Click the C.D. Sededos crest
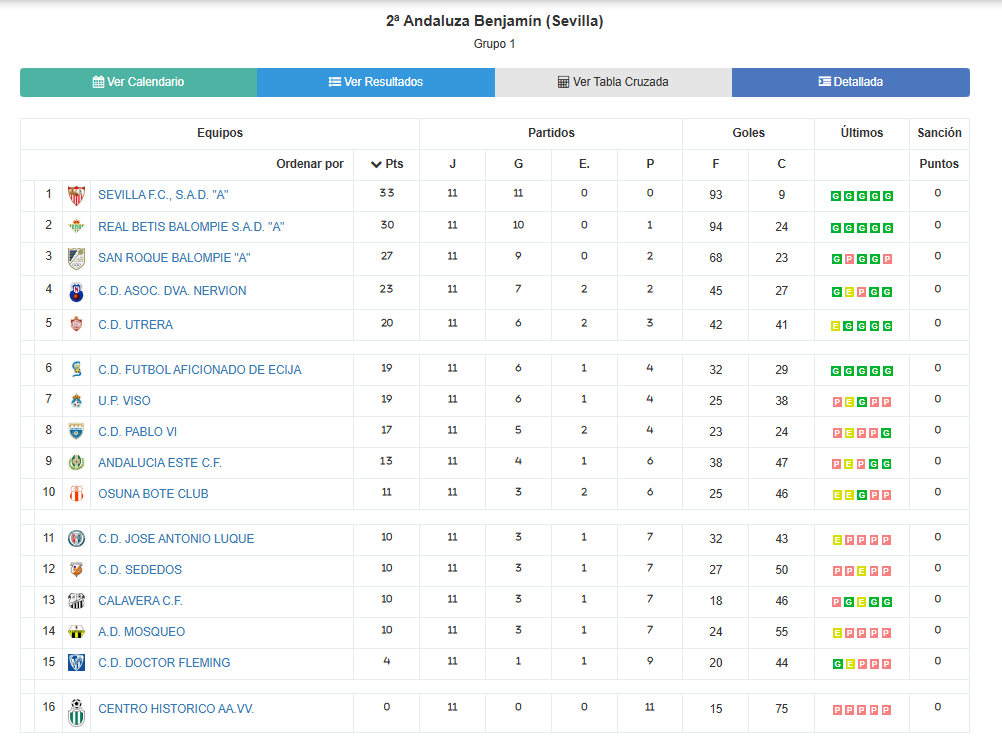The width and height of the screenshot is (1002, 736). point(76,569)
